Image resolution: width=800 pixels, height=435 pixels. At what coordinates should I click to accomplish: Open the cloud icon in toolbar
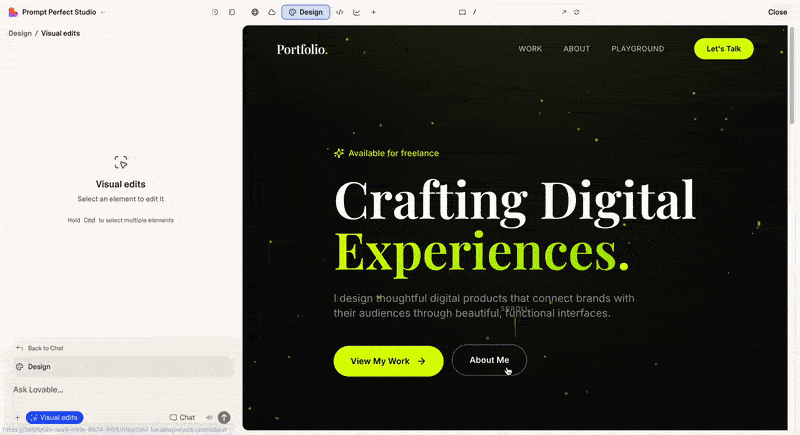coord(271,12)
